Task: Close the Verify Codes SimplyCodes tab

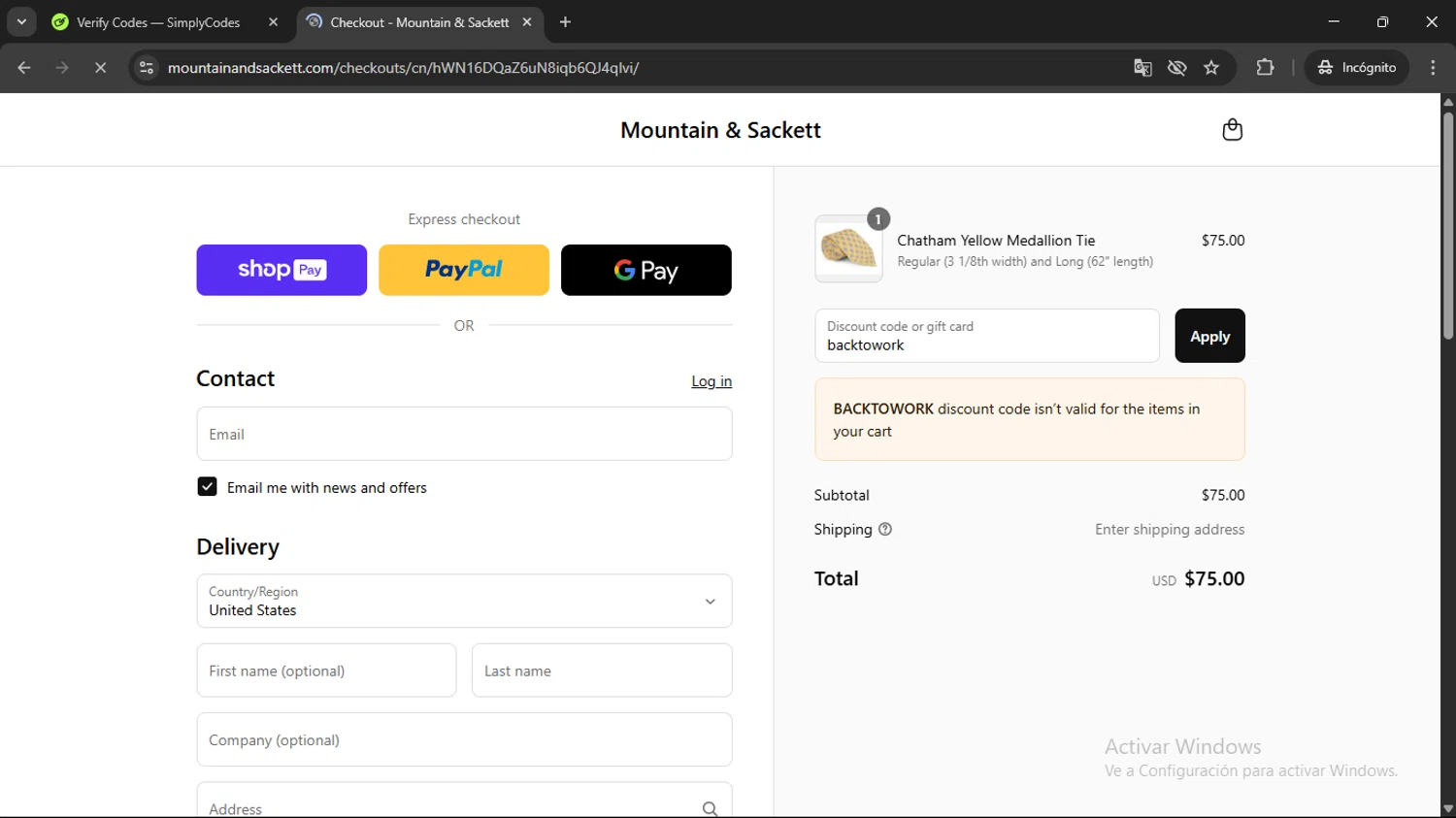Action: [273, 21]
